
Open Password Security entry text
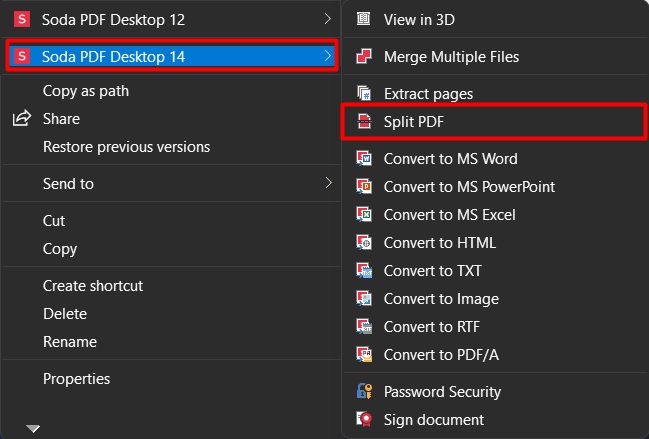click(x=442, y=392)
